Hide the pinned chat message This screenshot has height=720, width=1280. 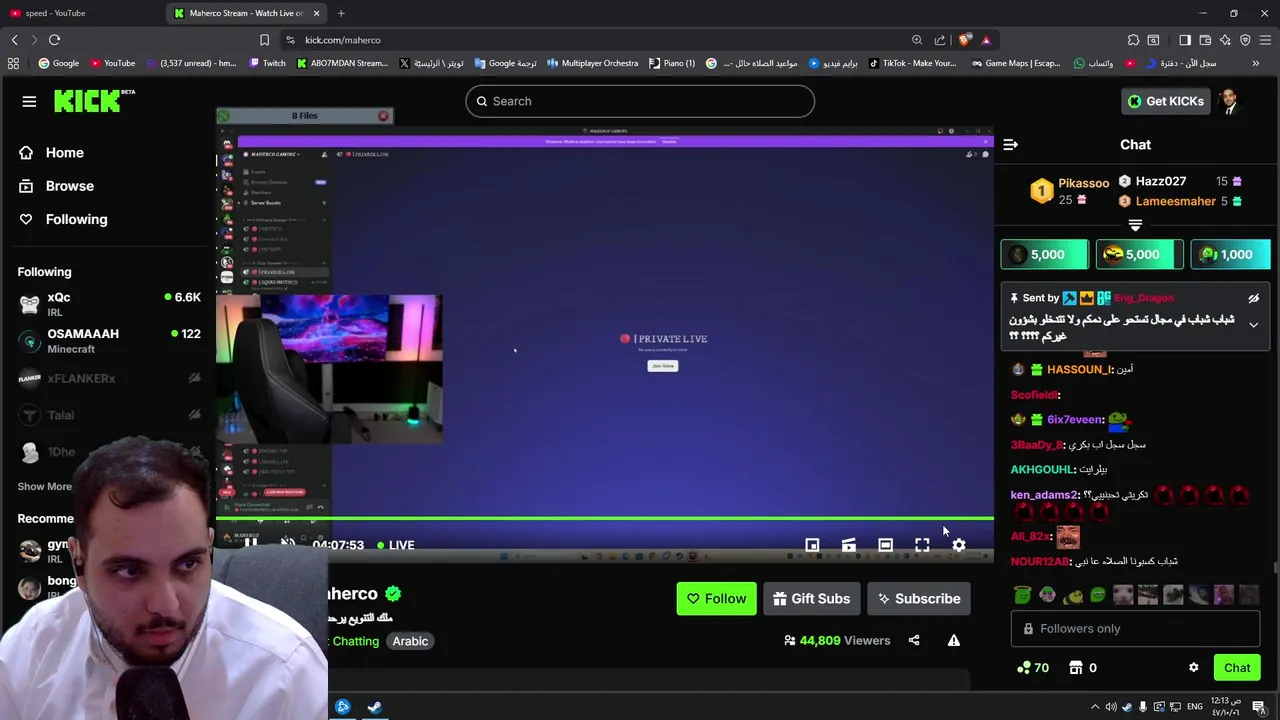1253,299
